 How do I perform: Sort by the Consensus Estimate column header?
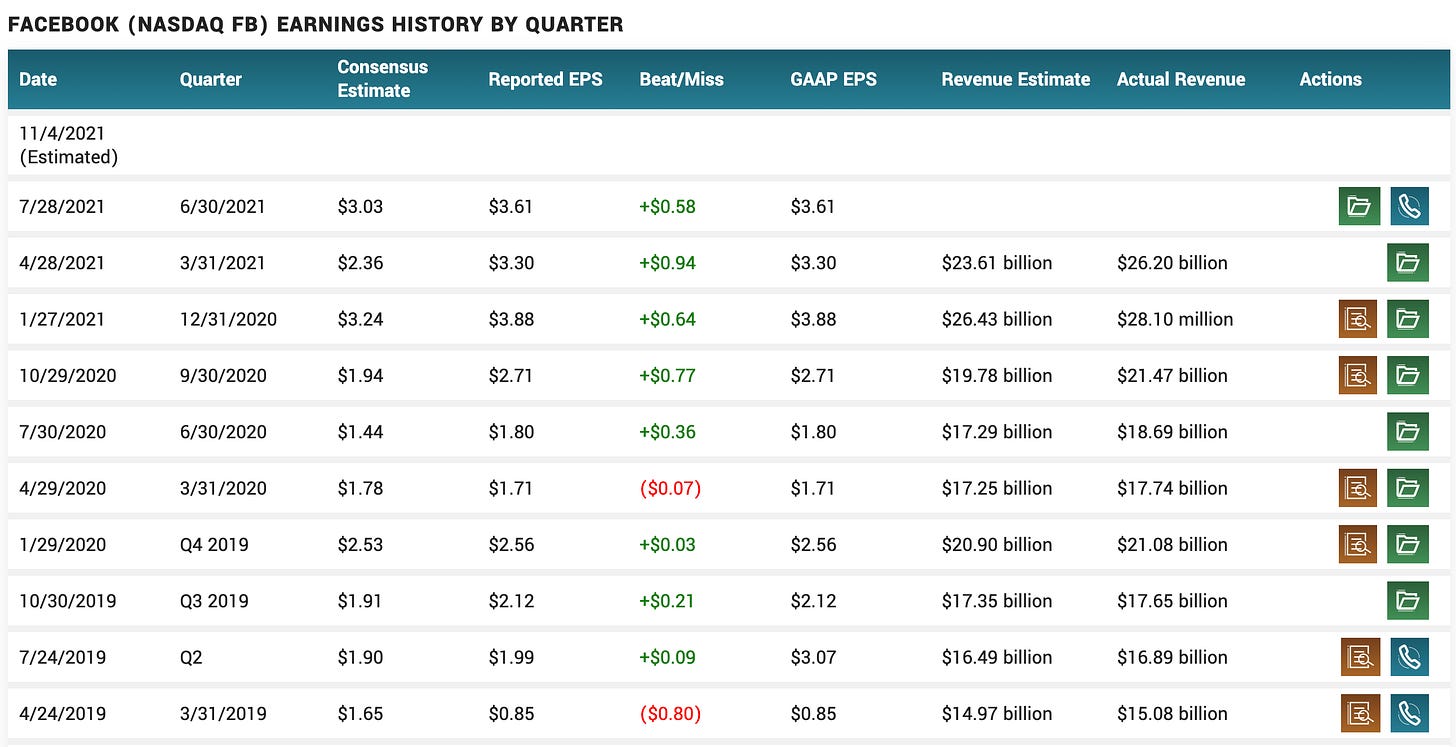coord(382,79)
